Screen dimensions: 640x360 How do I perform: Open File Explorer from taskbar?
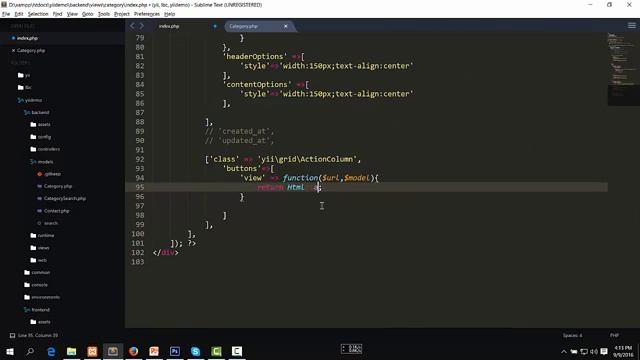coord(71,351)
